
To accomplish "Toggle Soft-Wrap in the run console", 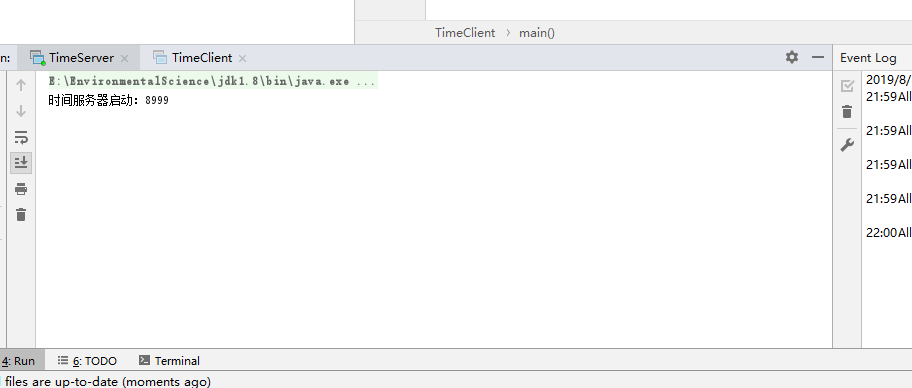I will 21,137.
